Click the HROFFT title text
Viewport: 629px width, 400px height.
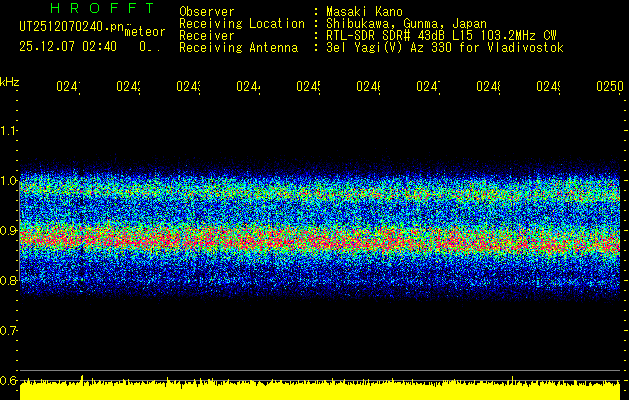(103, 8)
